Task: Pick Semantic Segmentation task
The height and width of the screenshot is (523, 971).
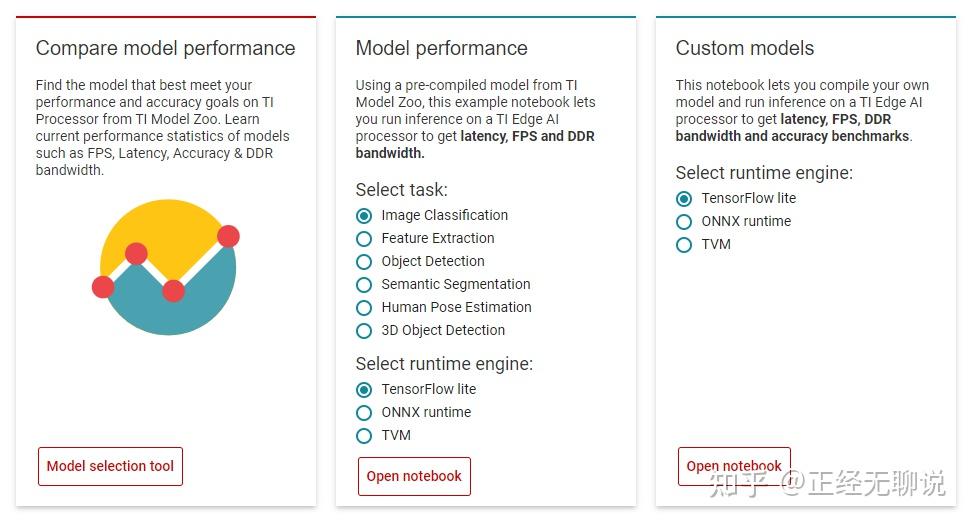Action: click(364, 285)
